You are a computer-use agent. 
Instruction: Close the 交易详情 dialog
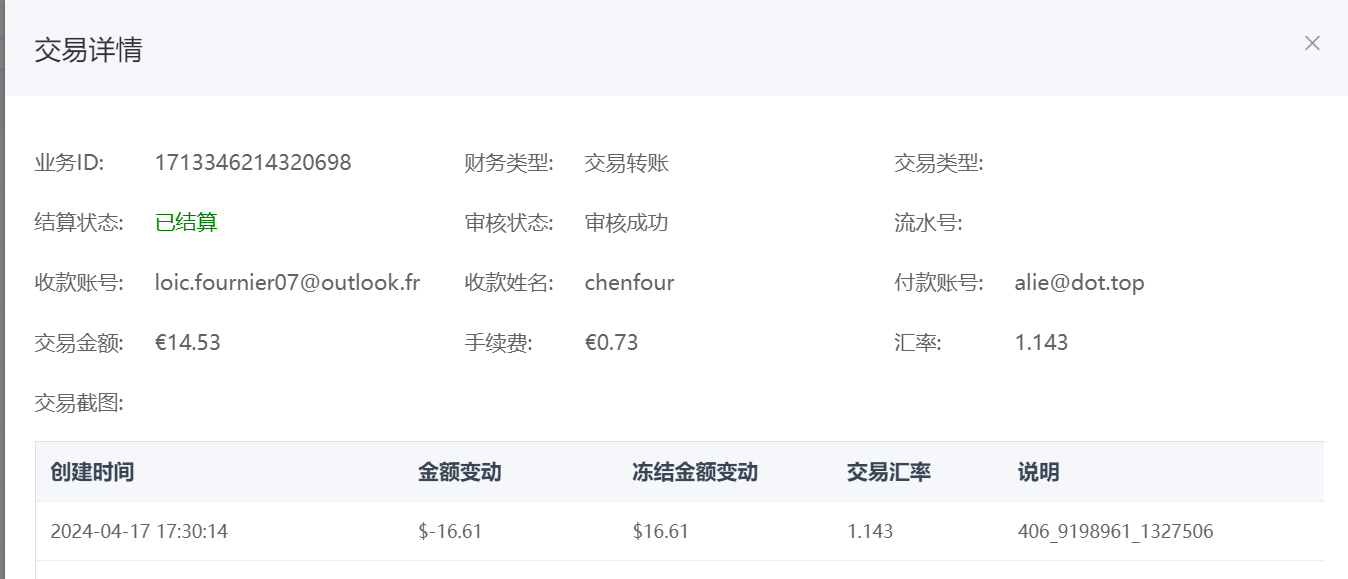click(x=1312, y=43)
